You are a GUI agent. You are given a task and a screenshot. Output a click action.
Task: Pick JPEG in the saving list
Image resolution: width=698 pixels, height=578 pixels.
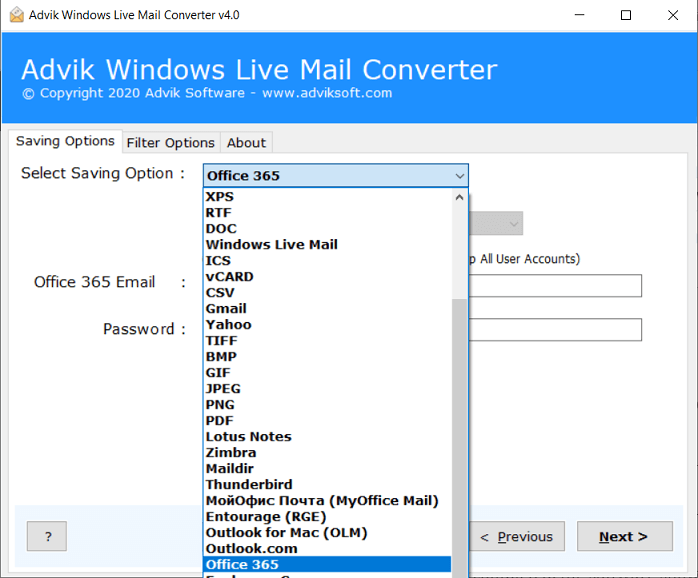click(x=327, y=389)
